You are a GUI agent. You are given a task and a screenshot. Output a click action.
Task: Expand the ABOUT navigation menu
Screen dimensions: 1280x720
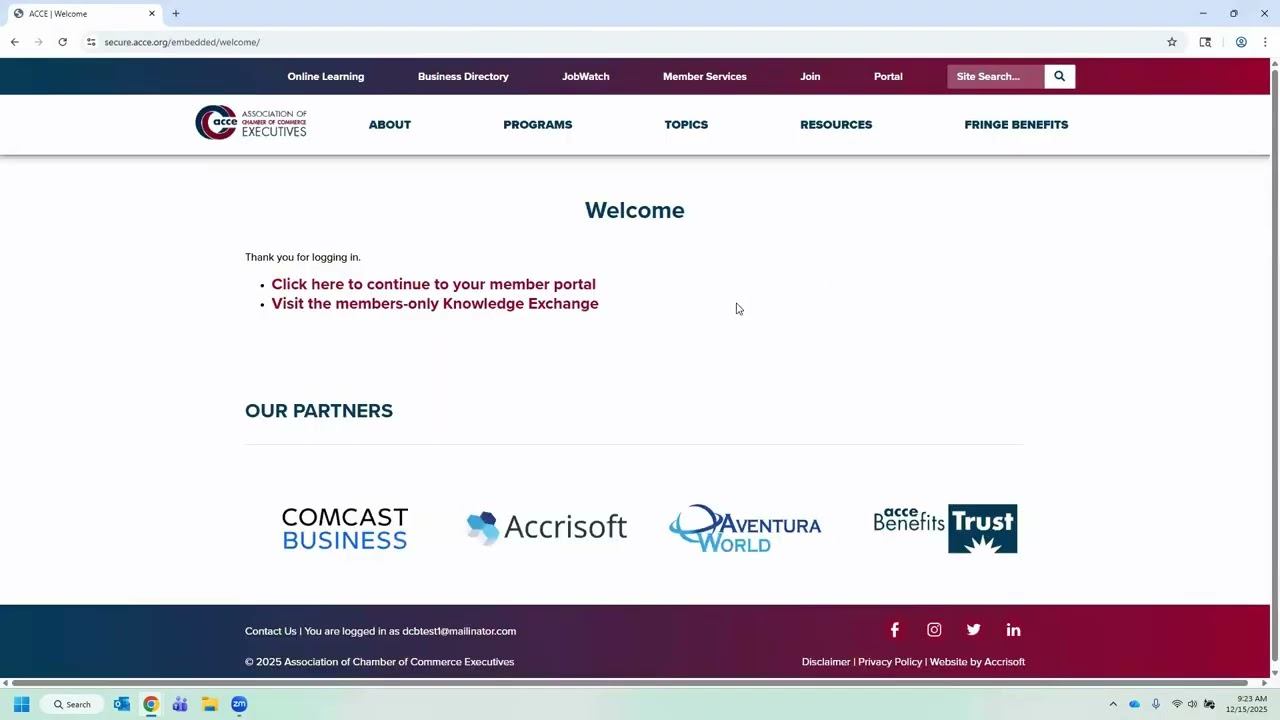390,124
